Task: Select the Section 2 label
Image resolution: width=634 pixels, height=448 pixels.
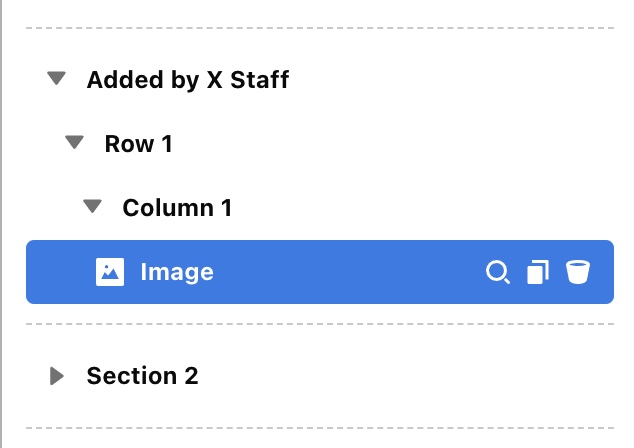Action: pyautogui.click(x=142, y=376)
